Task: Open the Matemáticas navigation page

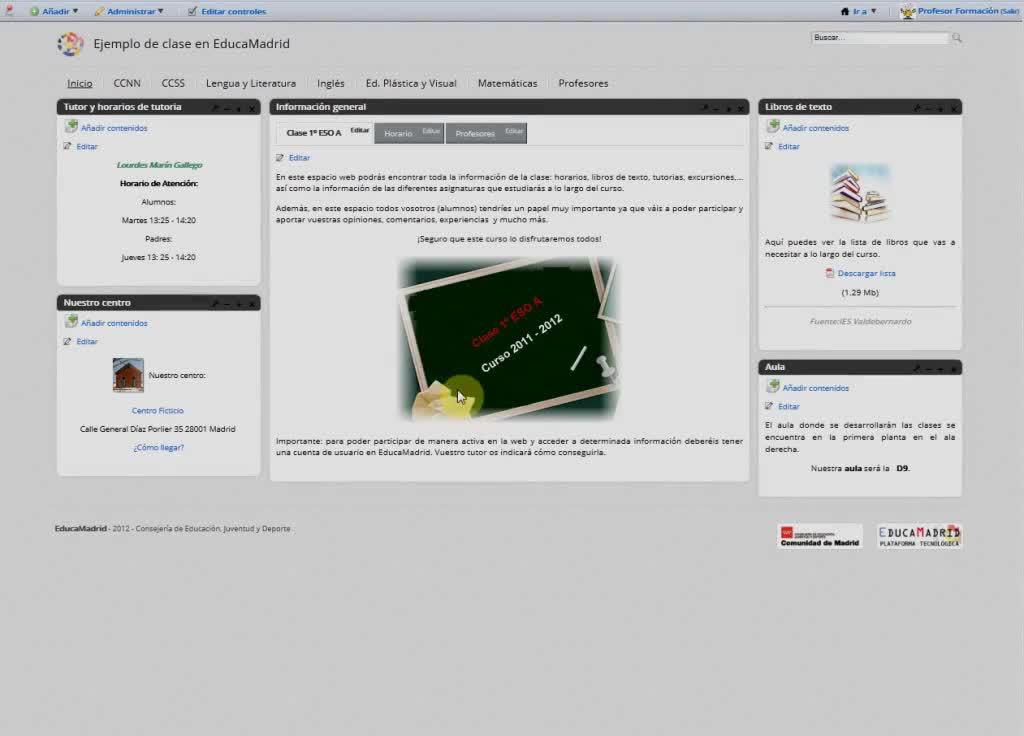Action: 507,83
